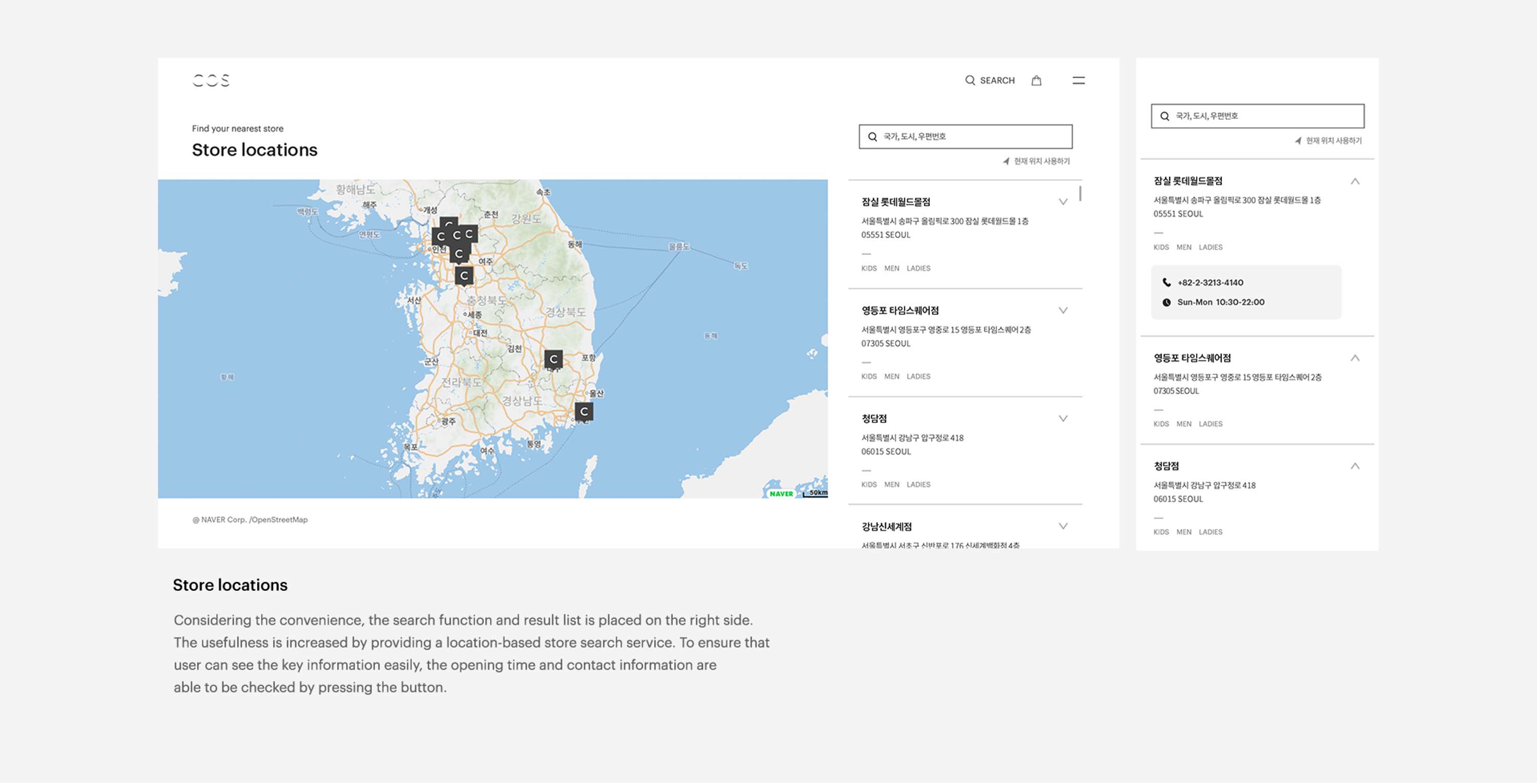The width and height of the screenshot is (1537, 784).
Task: Expand 강남신세계점 chevron in desktop list
Action: (x=1063, y=526)
